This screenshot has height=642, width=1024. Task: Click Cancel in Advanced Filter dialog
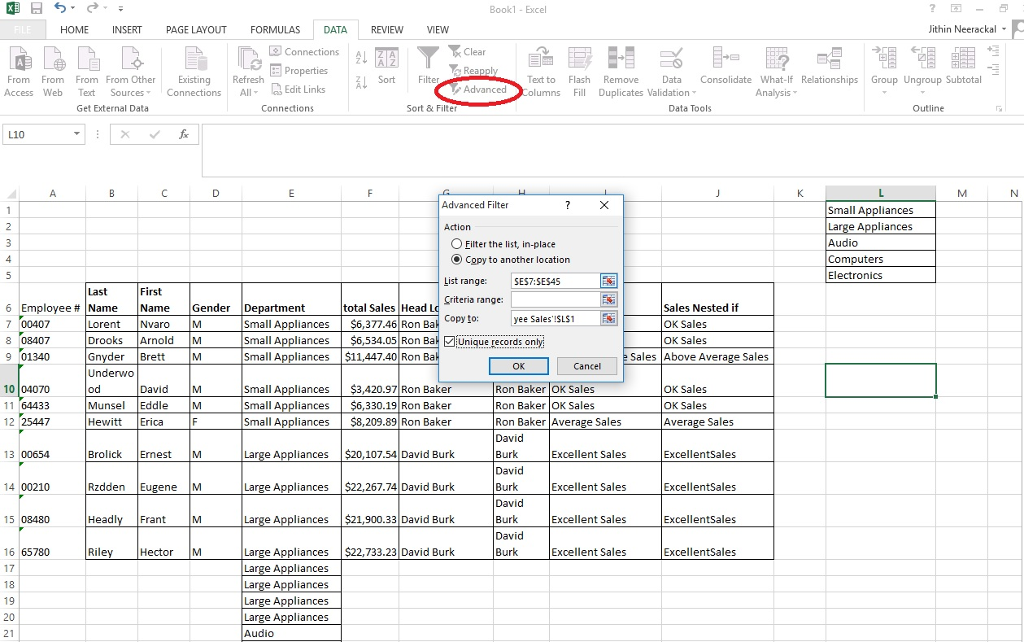586,366
